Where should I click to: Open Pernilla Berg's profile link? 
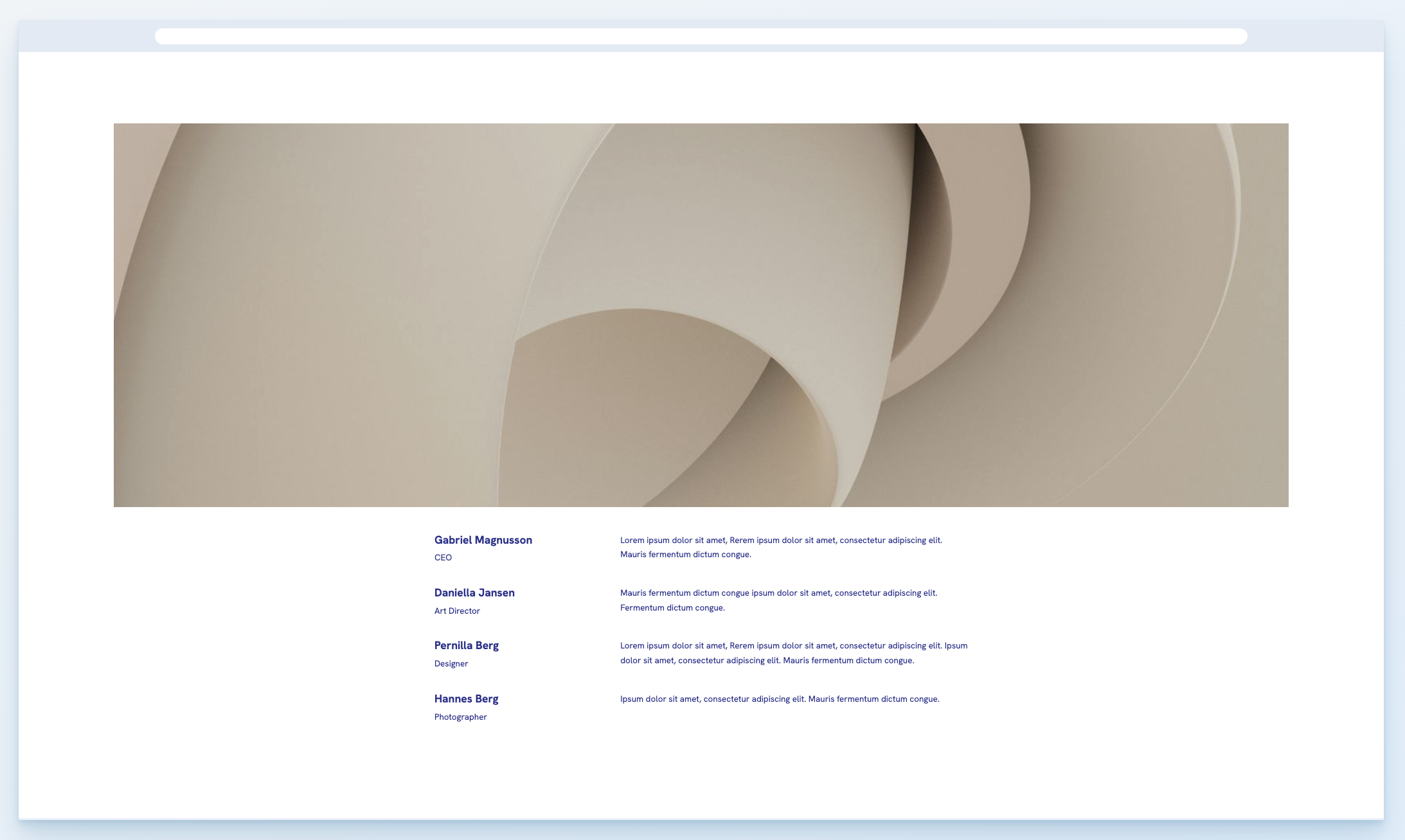(x=467, y=645)
